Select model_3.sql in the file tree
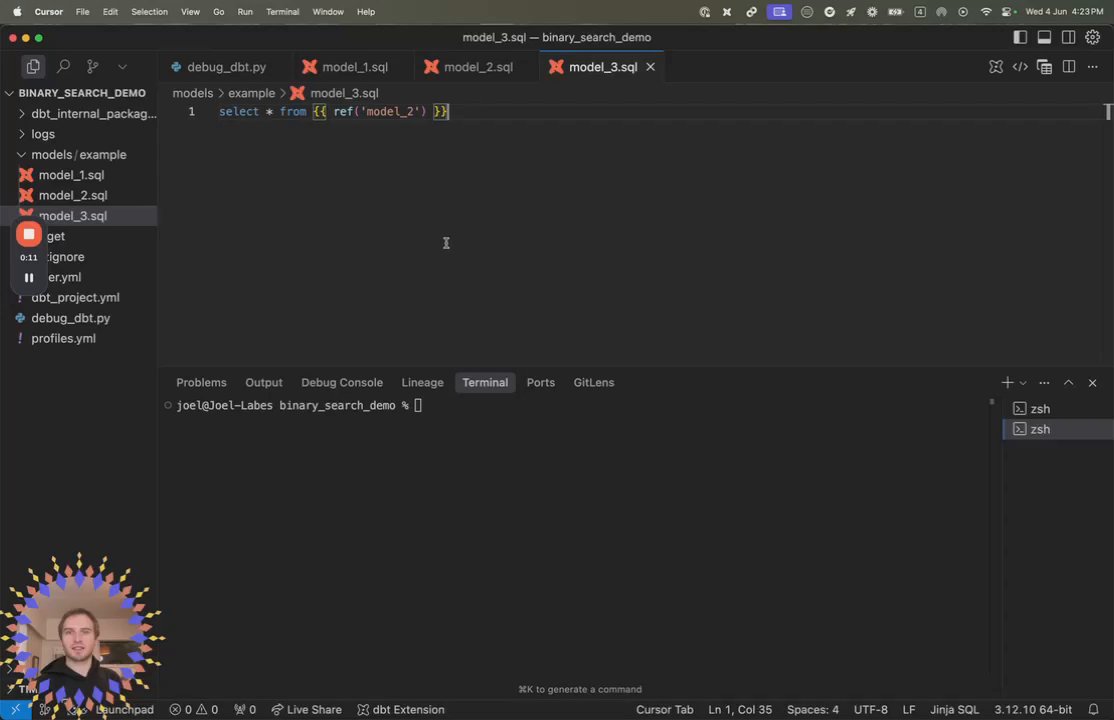The image size is (1114, 720). pos(78,216)
